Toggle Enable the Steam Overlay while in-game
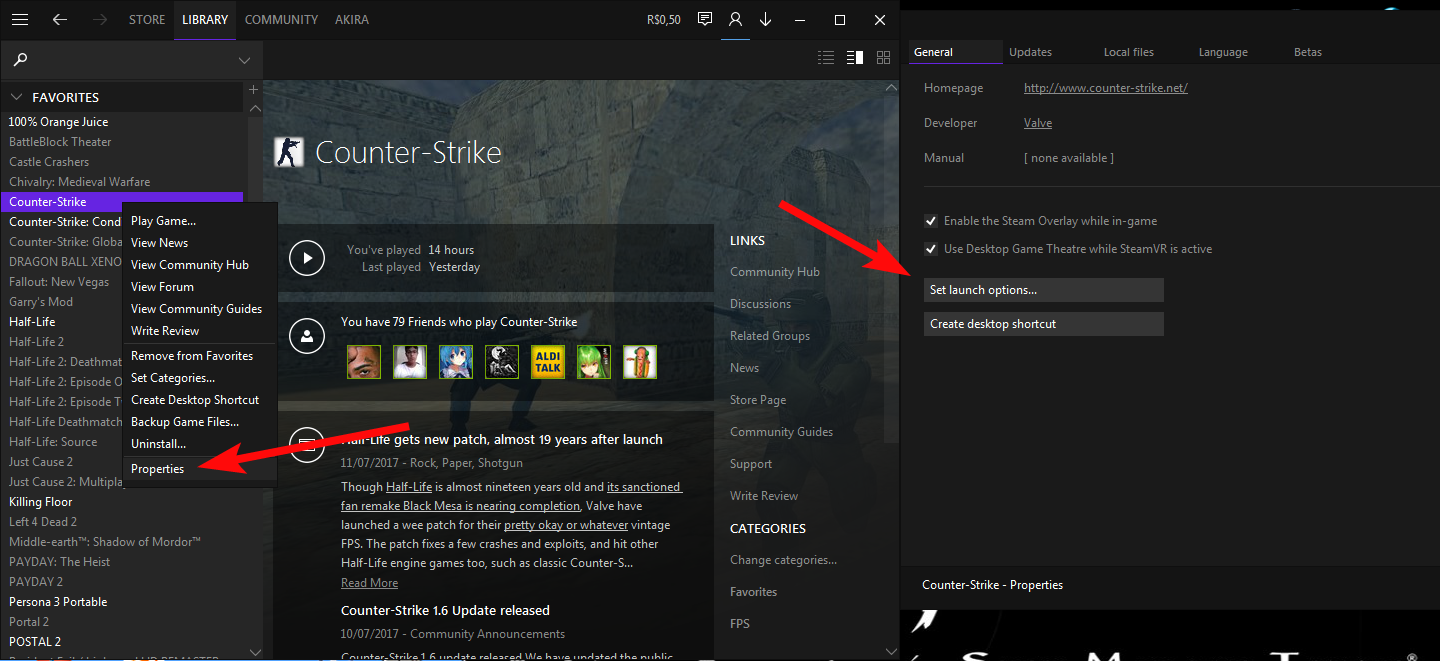The width and height of the screenshot is (1440, 661). 932,221
